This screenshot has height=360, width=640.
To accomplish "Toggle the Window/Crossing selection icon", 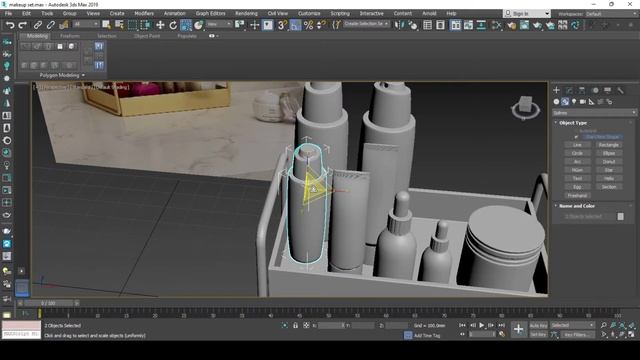I will 146,25.
